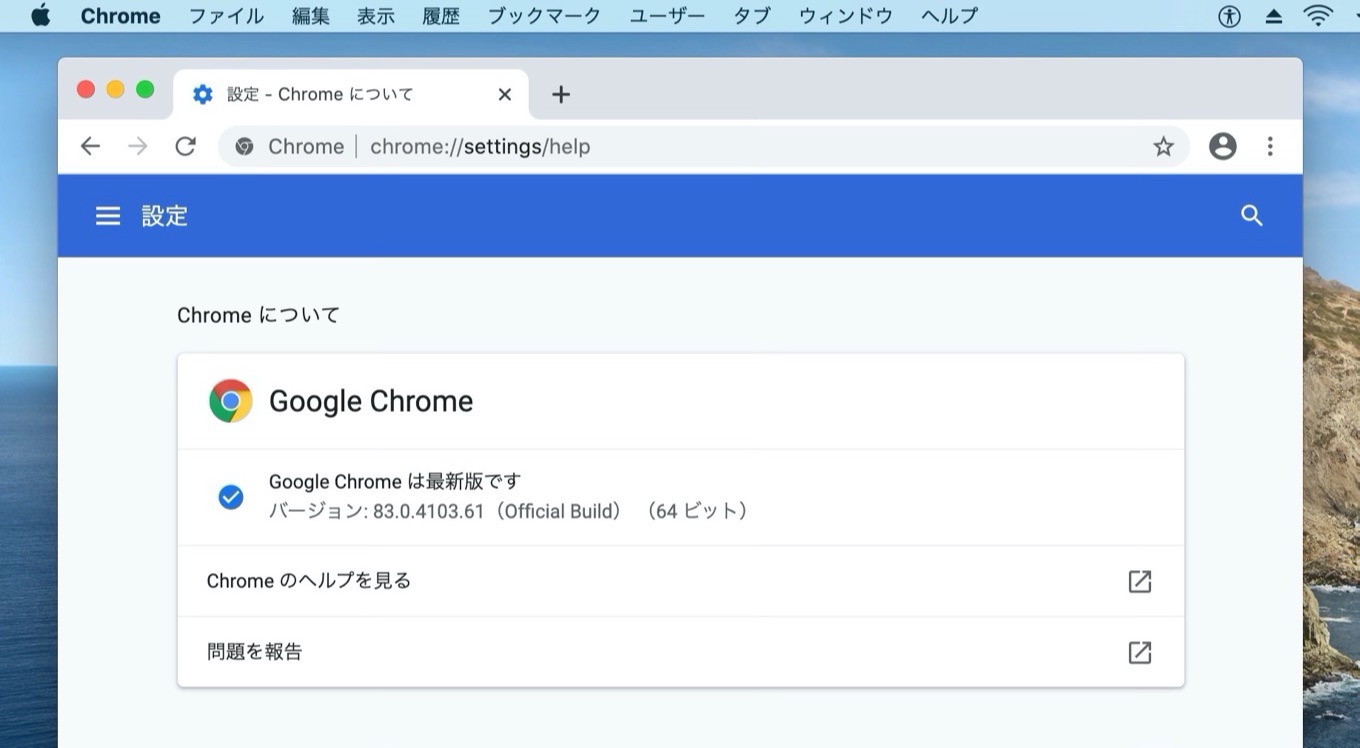1360x748 pixels.
Task: Click the 設定 title in blue bar
Action: click(x=165, y=216)
